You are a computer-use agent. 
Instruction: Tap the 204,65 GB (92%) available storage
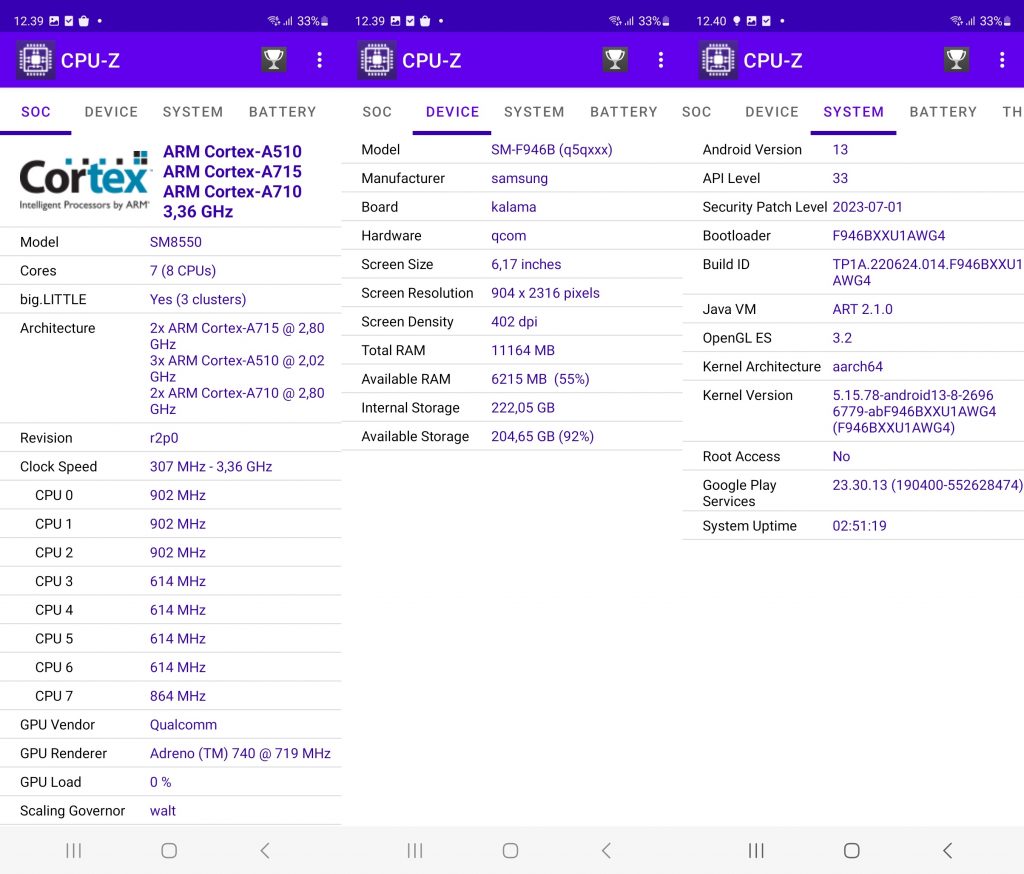(x=543, y=436)
